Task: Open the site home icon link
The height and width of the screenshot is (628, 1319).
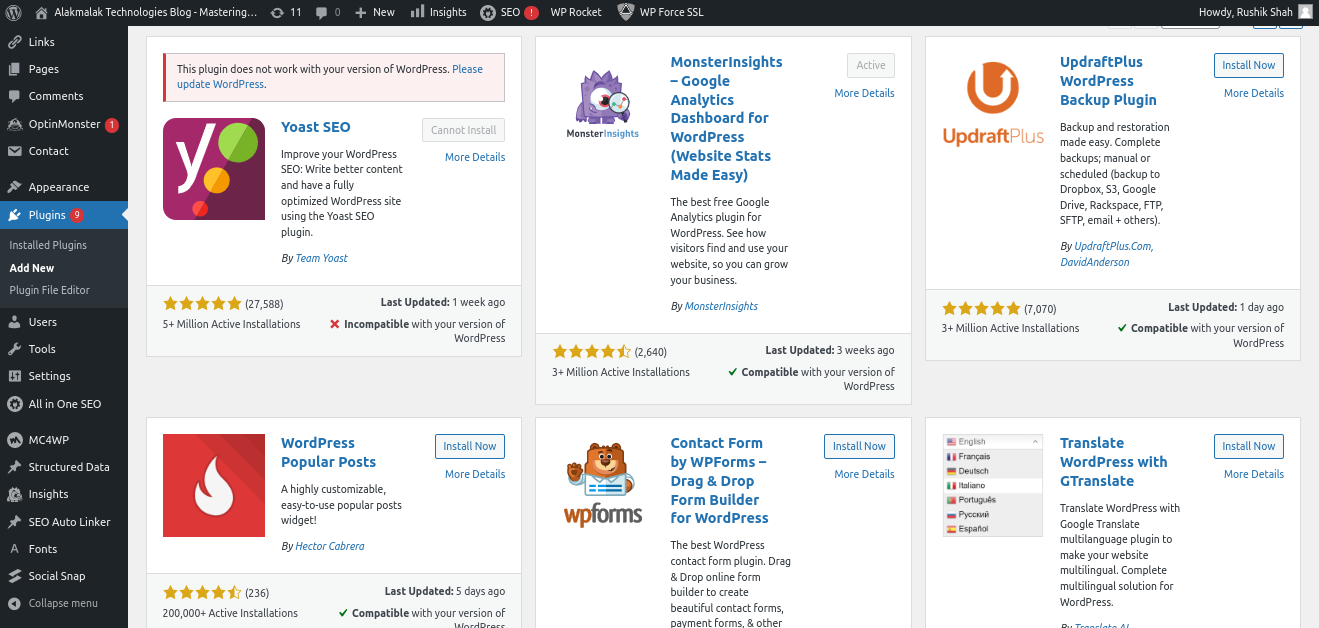Action: 41,12
